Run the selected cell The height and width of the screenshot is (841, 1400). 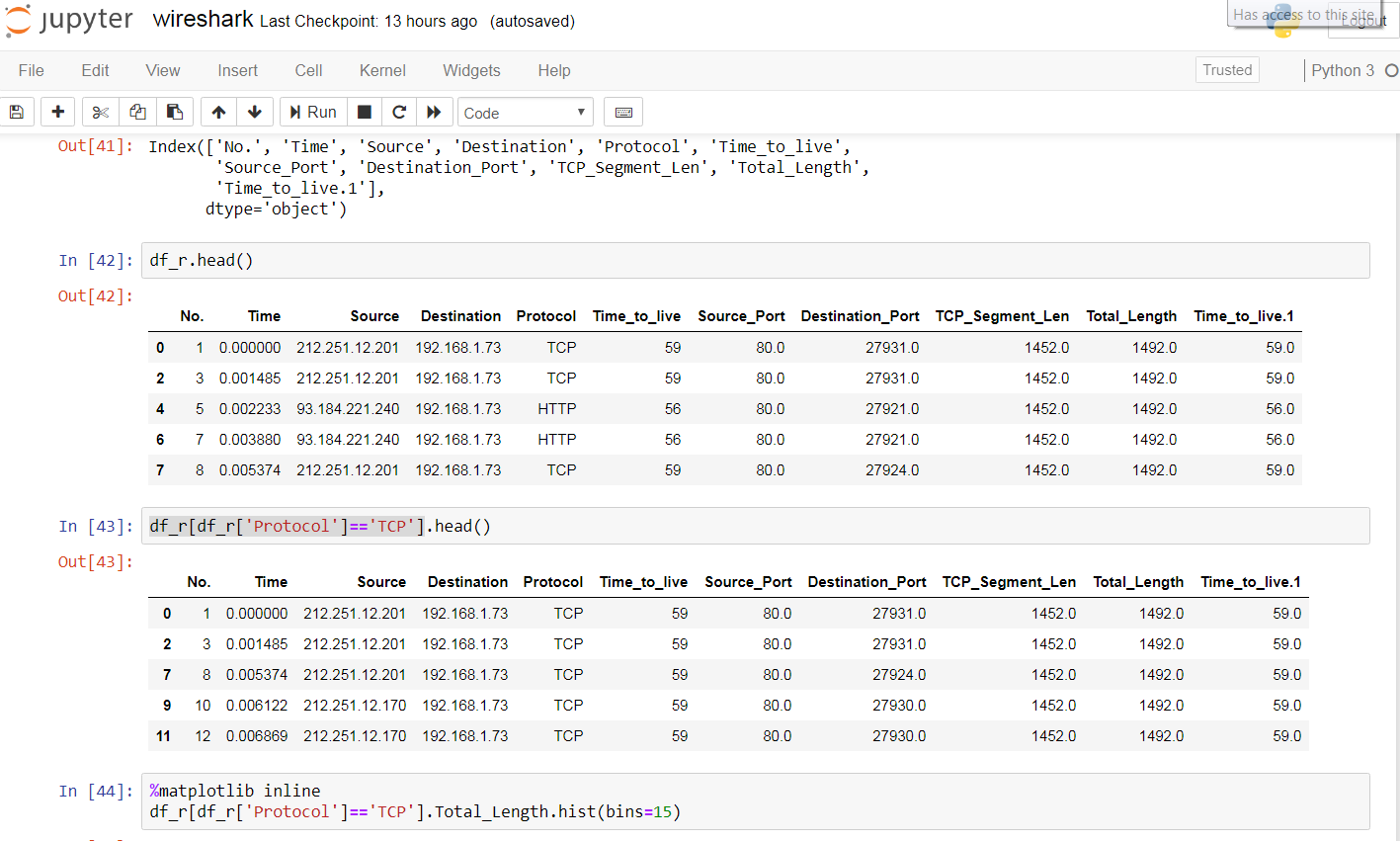(312, 112)
